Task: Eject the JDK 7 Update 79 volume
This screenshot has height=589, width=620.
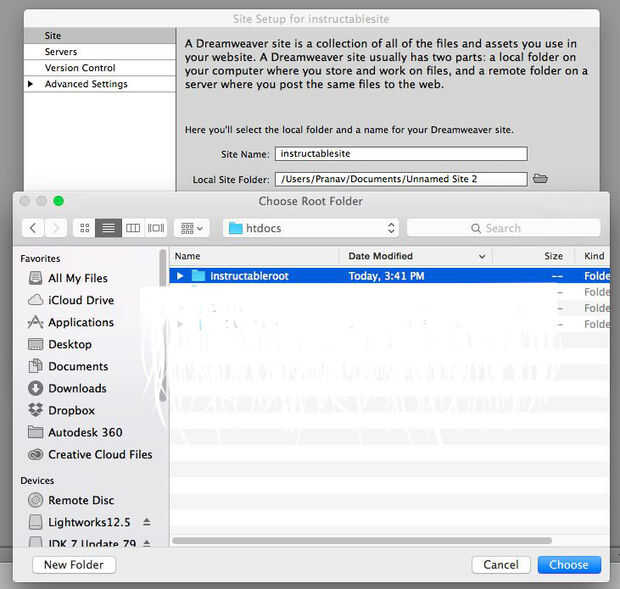Action: click(x=147, y=543)
